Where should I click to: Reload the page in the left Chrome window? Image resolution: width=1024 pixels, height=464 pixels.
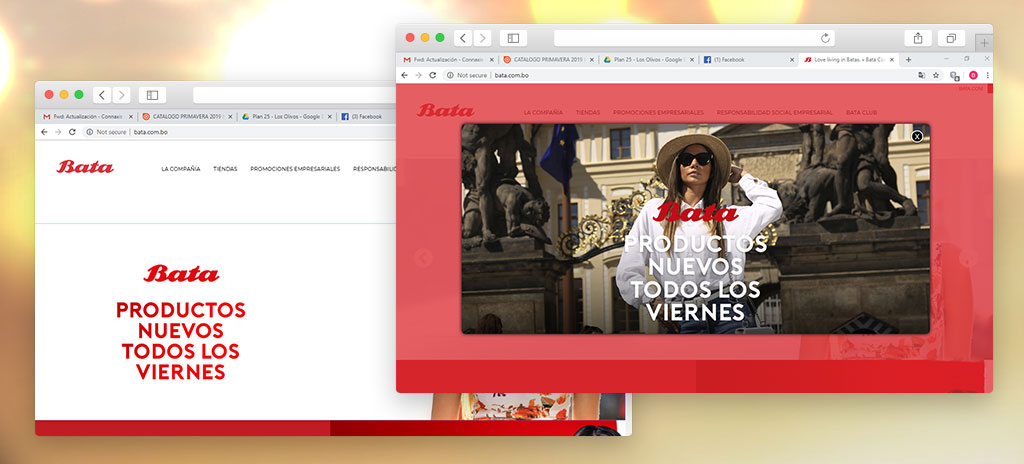[72, 132]
